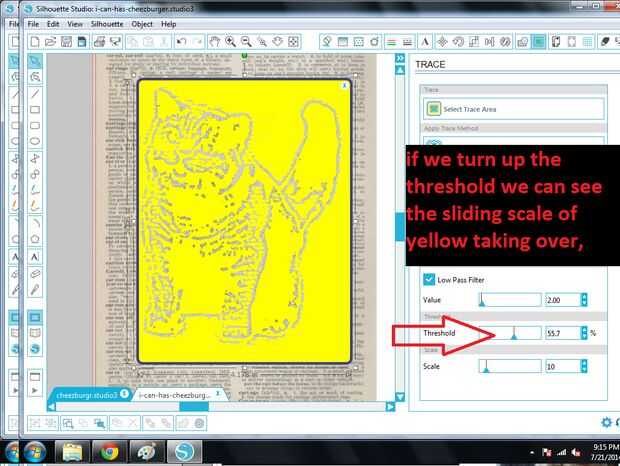Click the Undo arrow icon
This screenshot has height=466, width=620.
tap(181, 42)
